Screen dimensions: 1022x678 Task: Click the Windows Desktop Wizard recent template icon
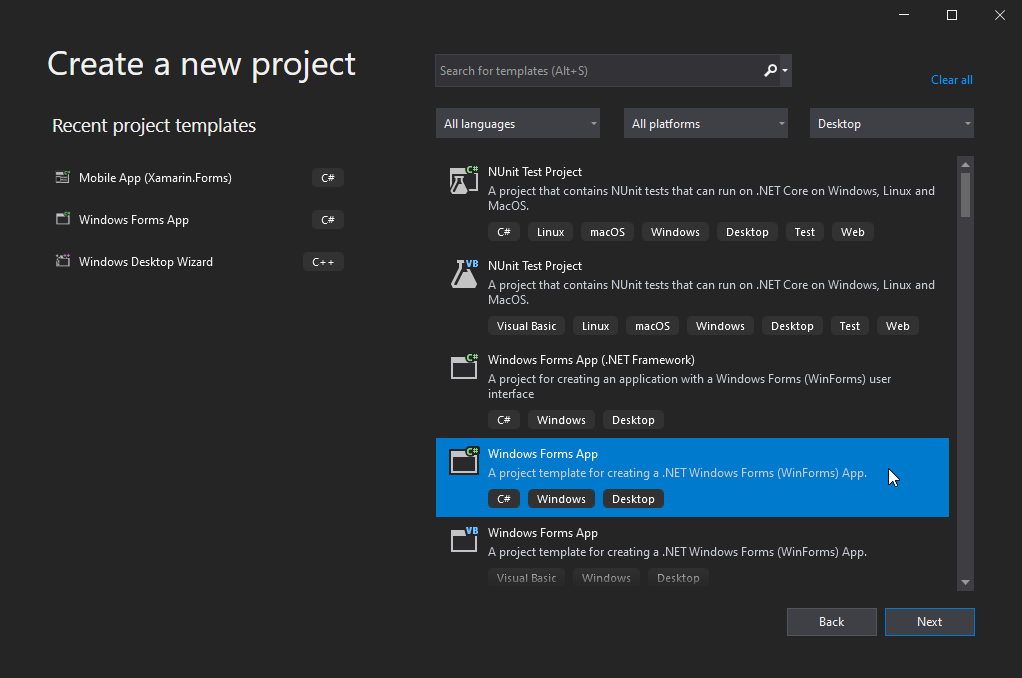pos(62,262)
